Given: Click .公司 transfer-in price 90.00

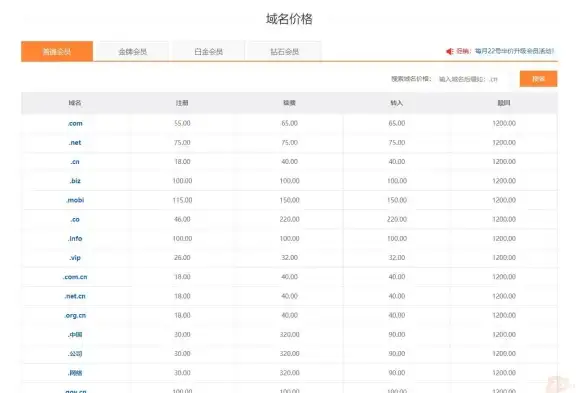Looking at the screenshot, I should [x=397, y=354].
